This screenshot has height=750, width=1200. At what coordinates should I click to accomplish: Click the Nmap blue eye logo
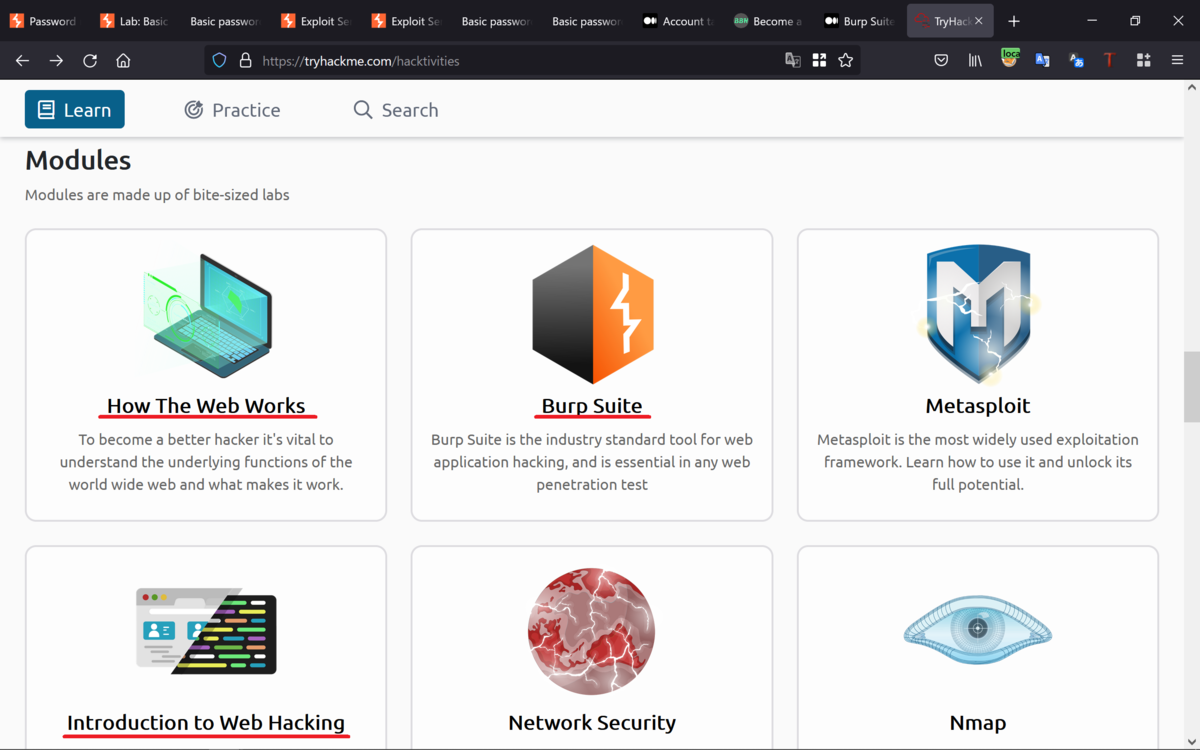tap(978, 629)
